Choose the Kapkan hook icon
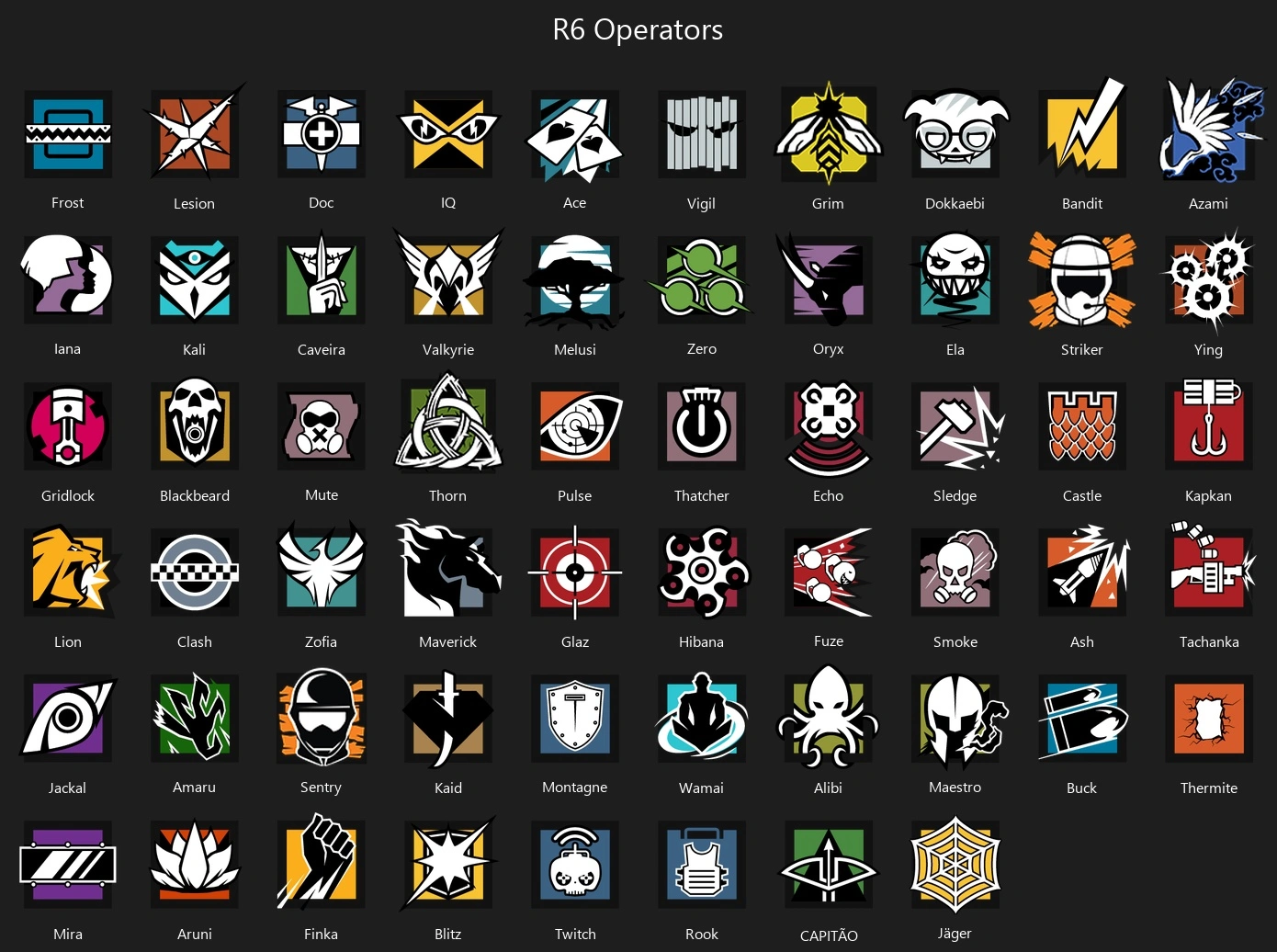The height and width of the screenshot is (952, 1277). (x=1209, y=425)
